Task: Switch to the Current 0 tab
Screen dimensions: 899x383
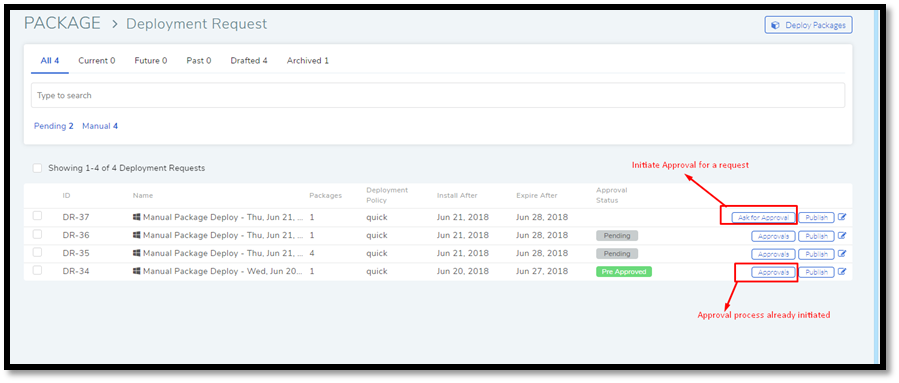Action: 97,60
